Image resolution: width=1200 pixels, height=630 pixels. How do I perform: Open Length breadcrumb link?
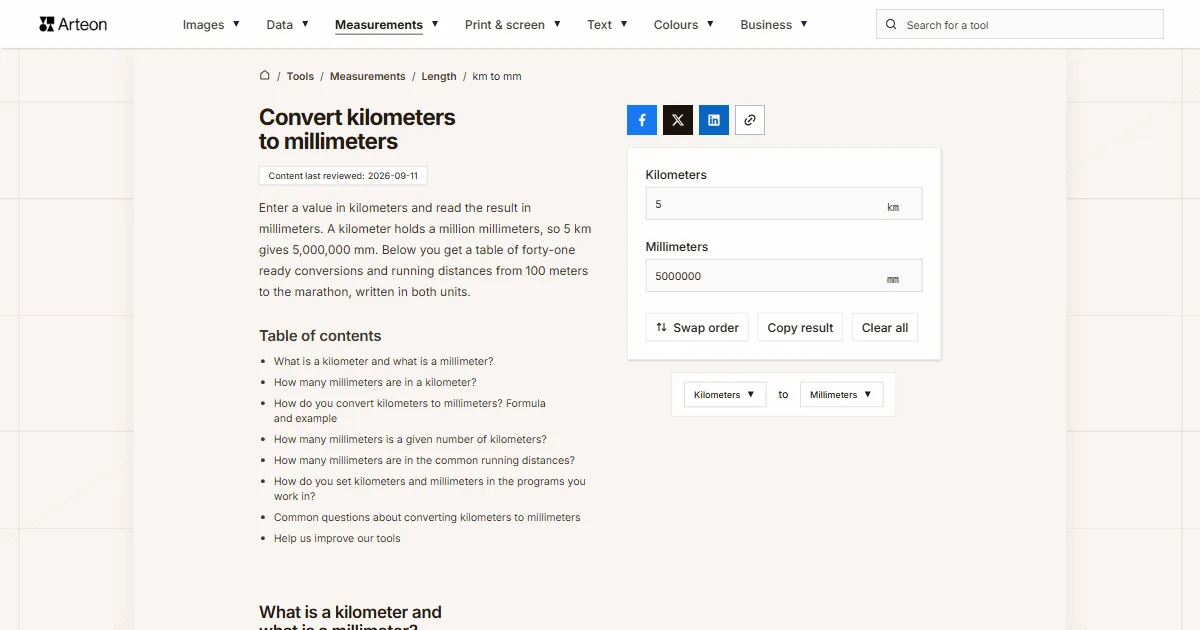(x=439, y=76)
